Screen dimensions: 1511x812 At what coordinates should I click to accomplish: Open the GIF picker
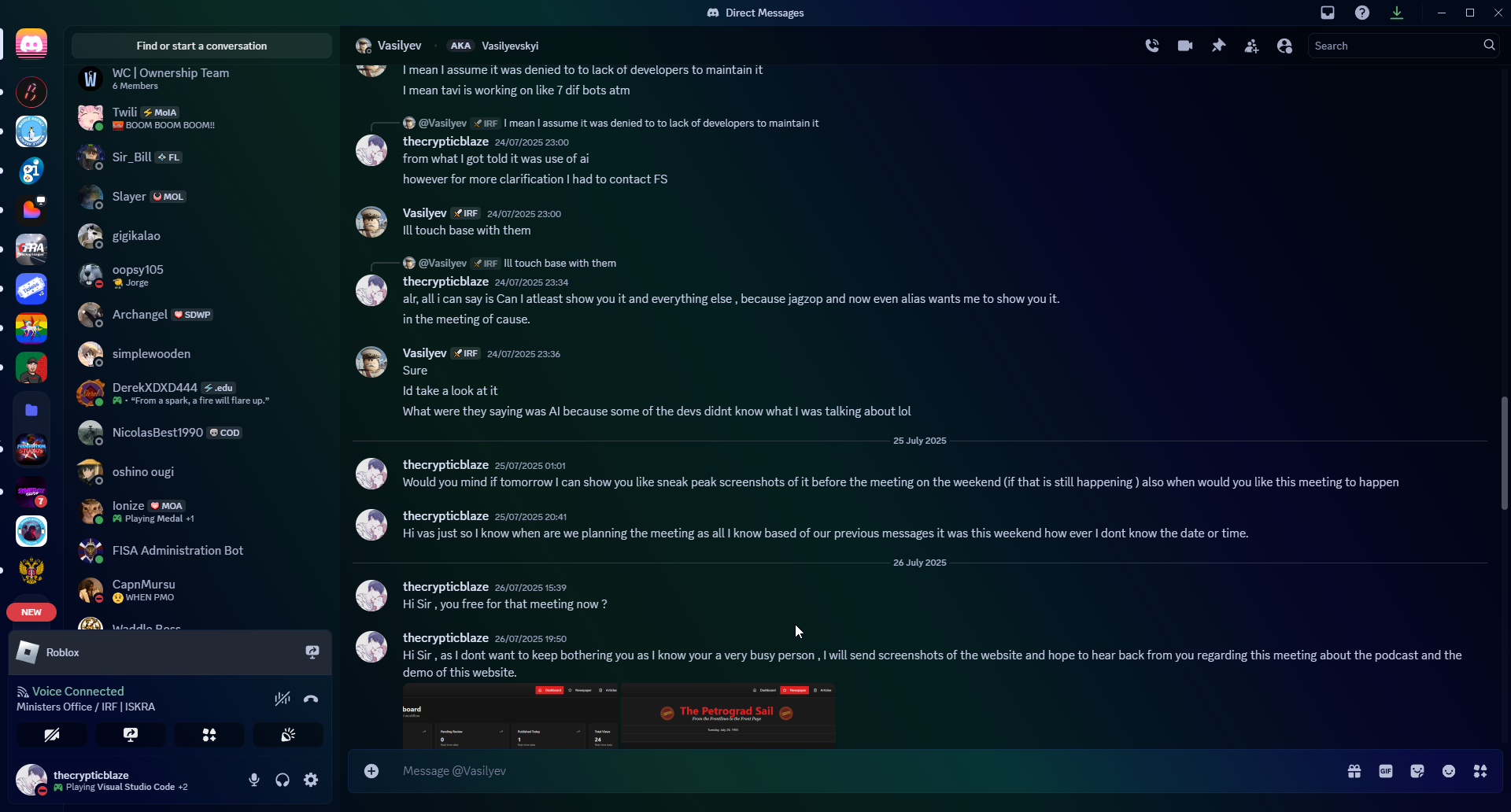(x=1386, y=771)
